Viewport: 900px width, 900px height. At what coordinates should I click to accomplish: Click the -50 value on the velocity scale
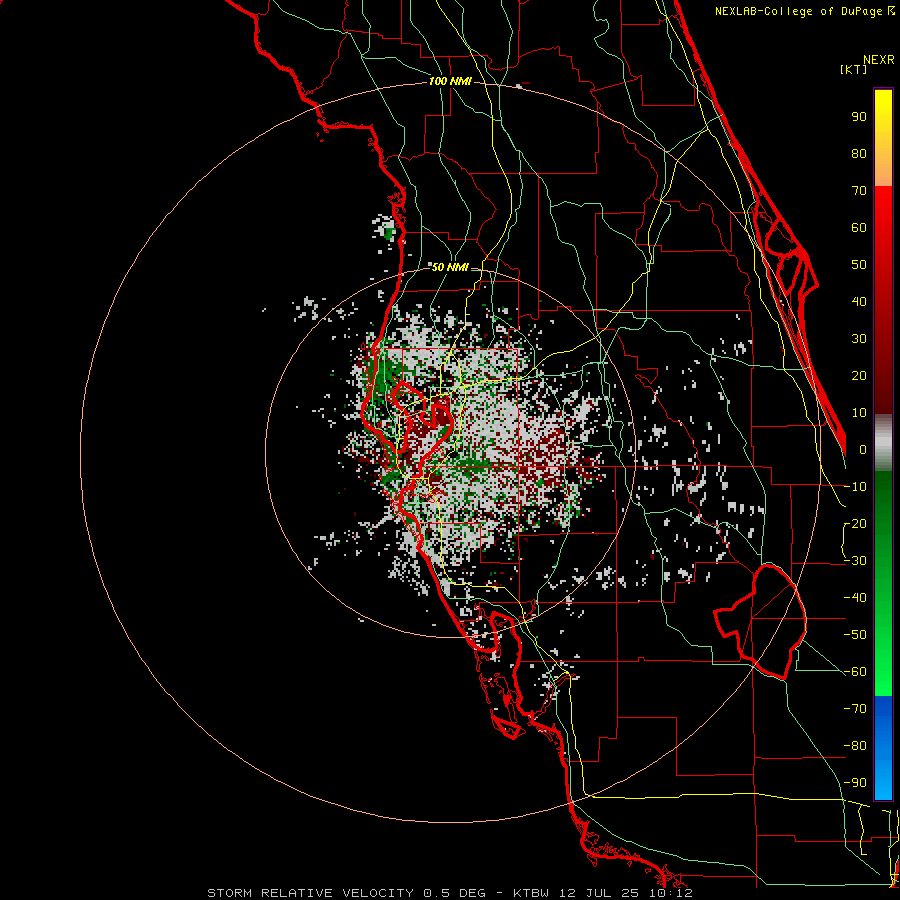click(x=855, y=634)
